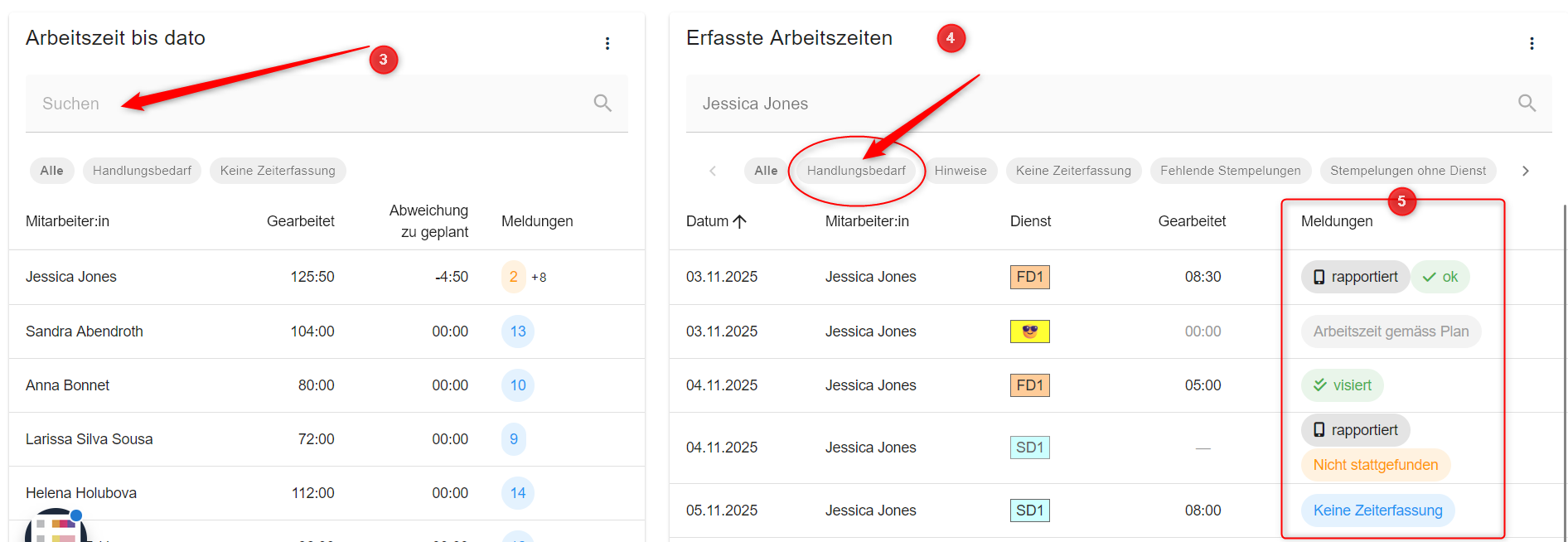Click Arbeitszeit gemäss Plan chip
The width and height of the screenshot is (1568, 542).
click(1391, 331)
